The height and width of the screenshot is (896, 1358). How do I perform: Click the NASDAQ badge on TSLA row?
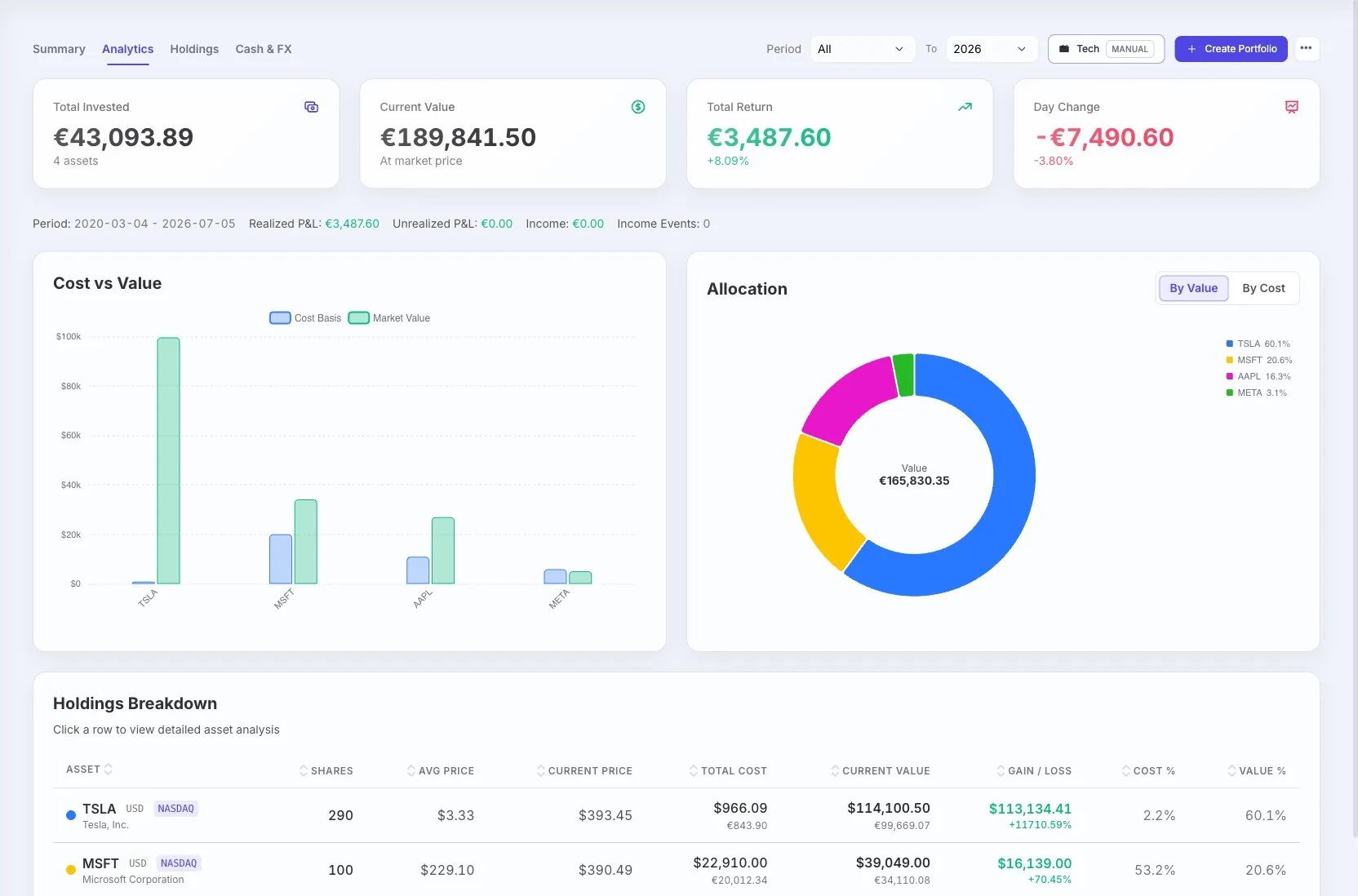[175, 809]
